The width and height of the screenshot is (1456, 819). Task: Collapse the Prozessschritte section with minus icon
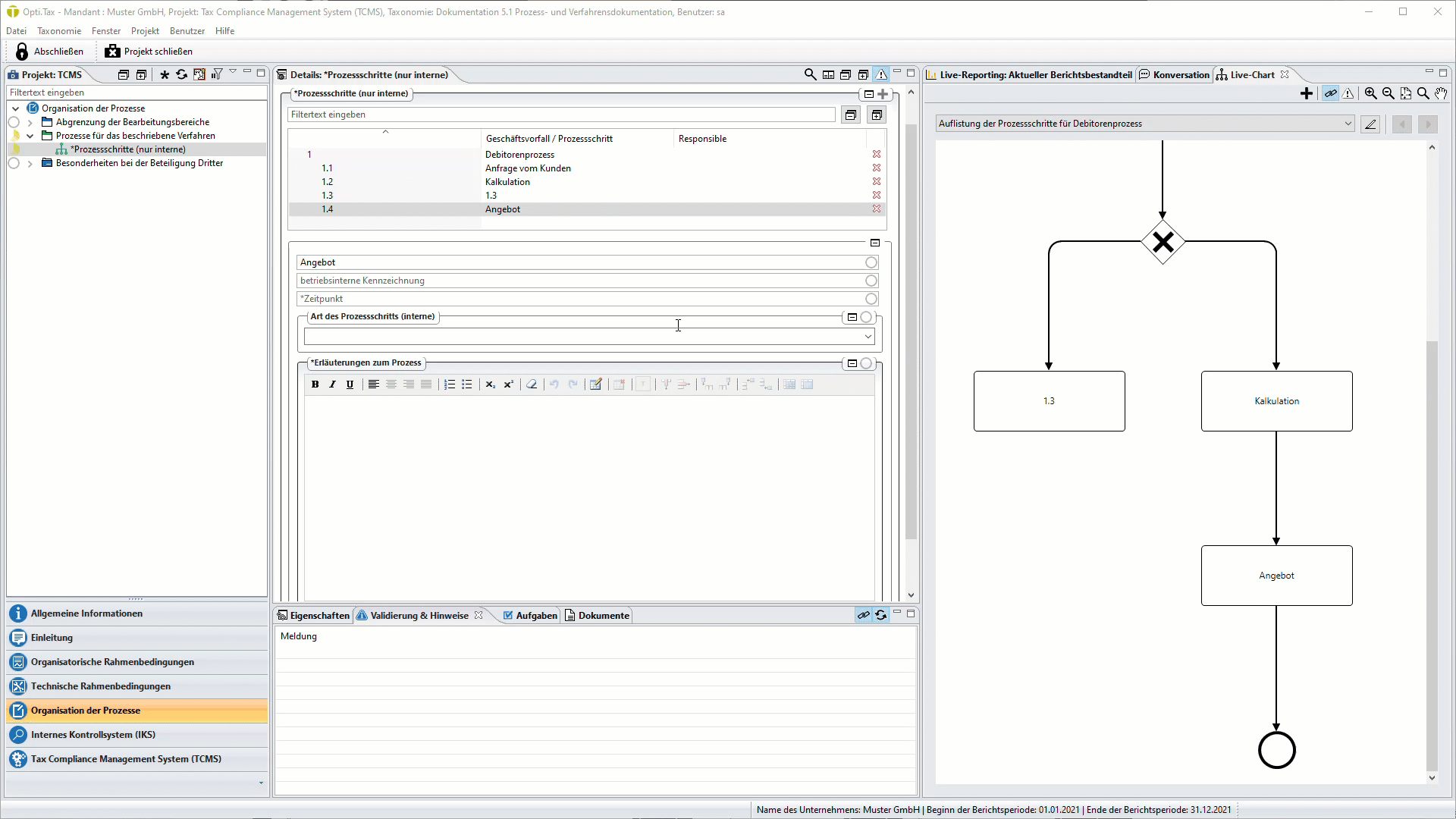pos(869,94)
